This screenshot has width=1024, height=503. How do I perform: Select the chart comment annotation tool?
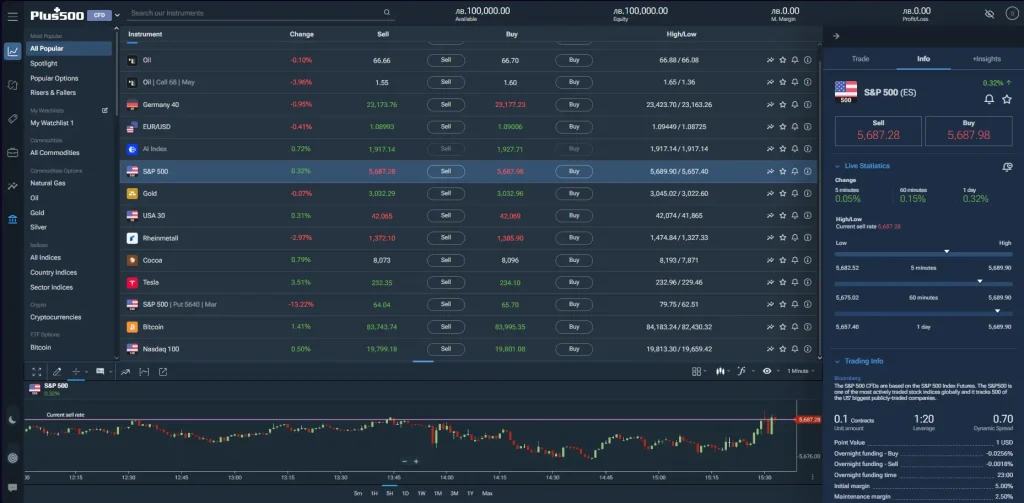[x=100, y=372]
